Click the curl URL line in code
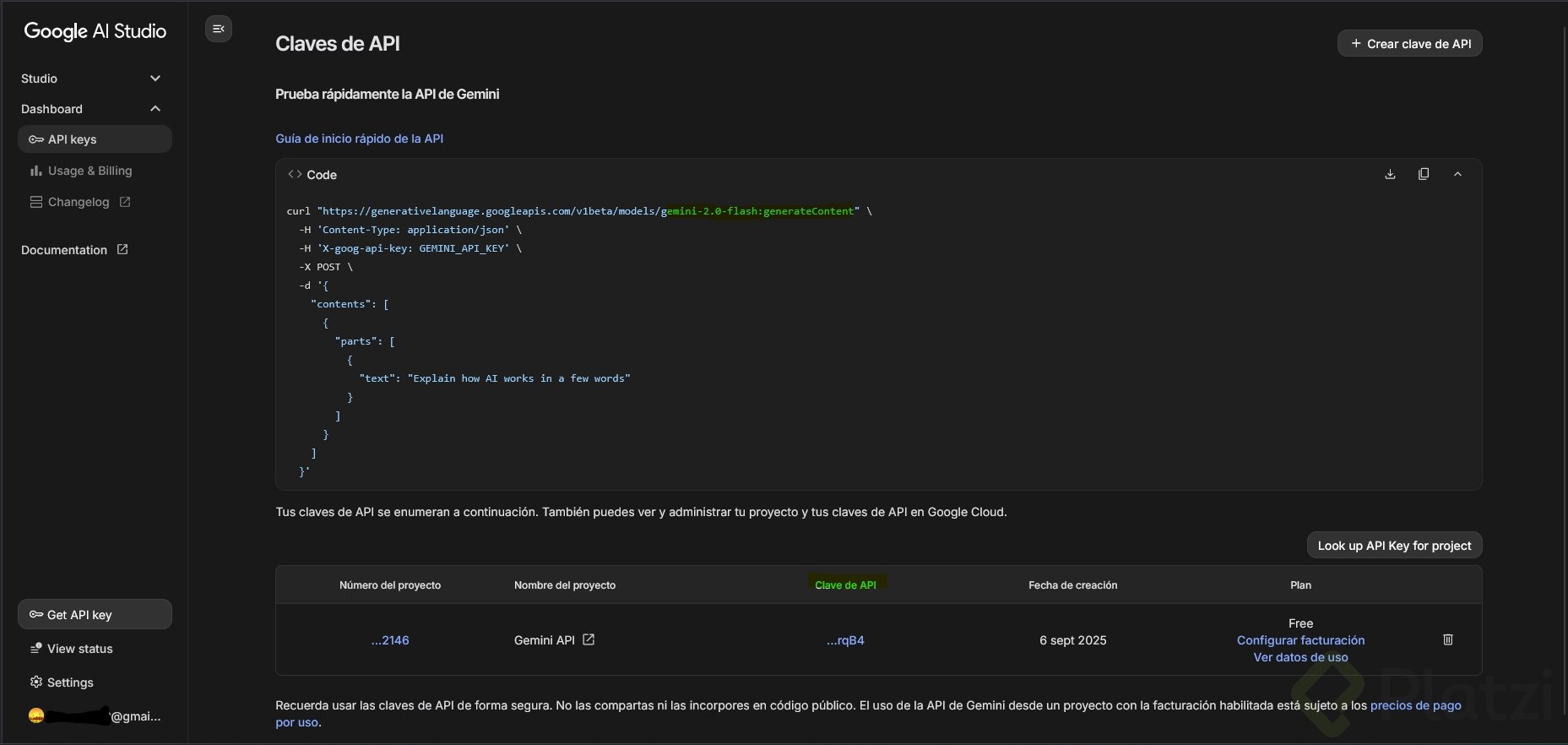 pyautogui.click(x=579, y=211)
